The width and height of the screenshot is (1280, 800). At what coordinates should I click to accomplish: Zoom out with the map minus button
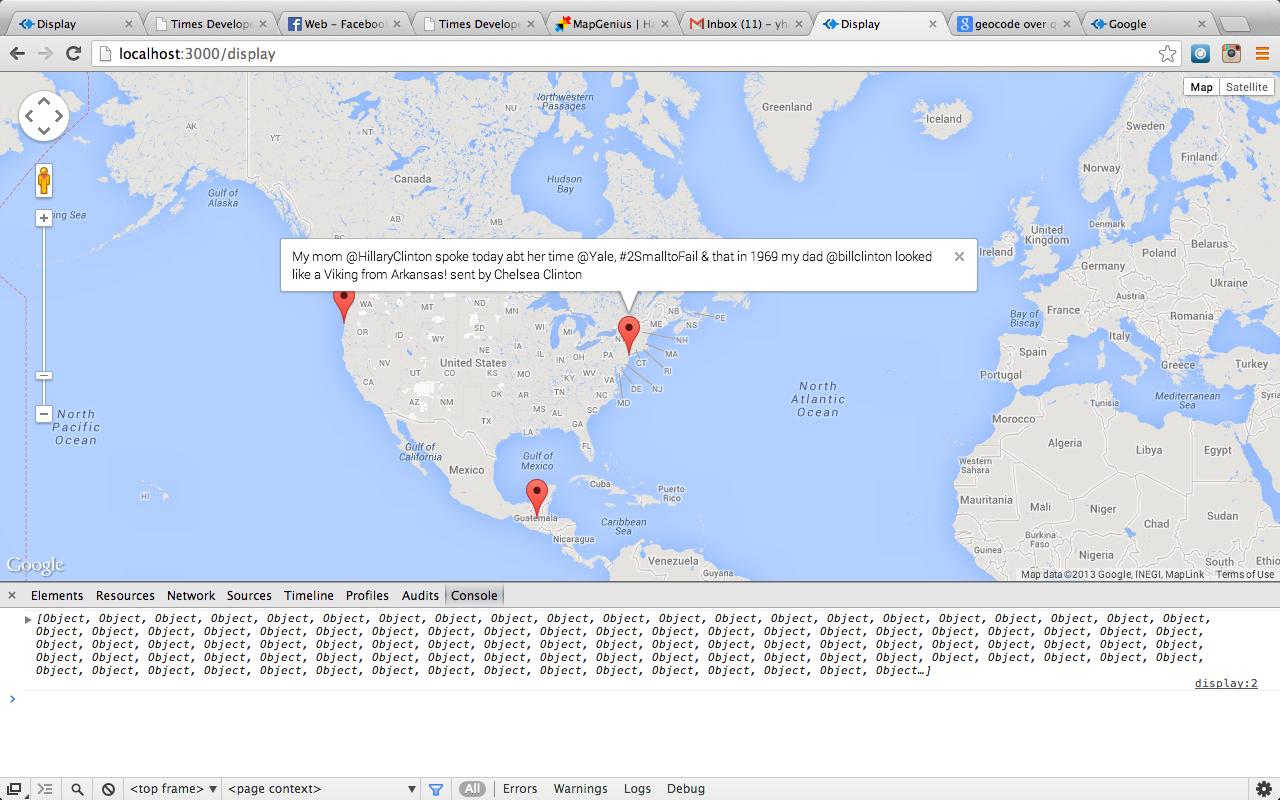pos(44,413)
